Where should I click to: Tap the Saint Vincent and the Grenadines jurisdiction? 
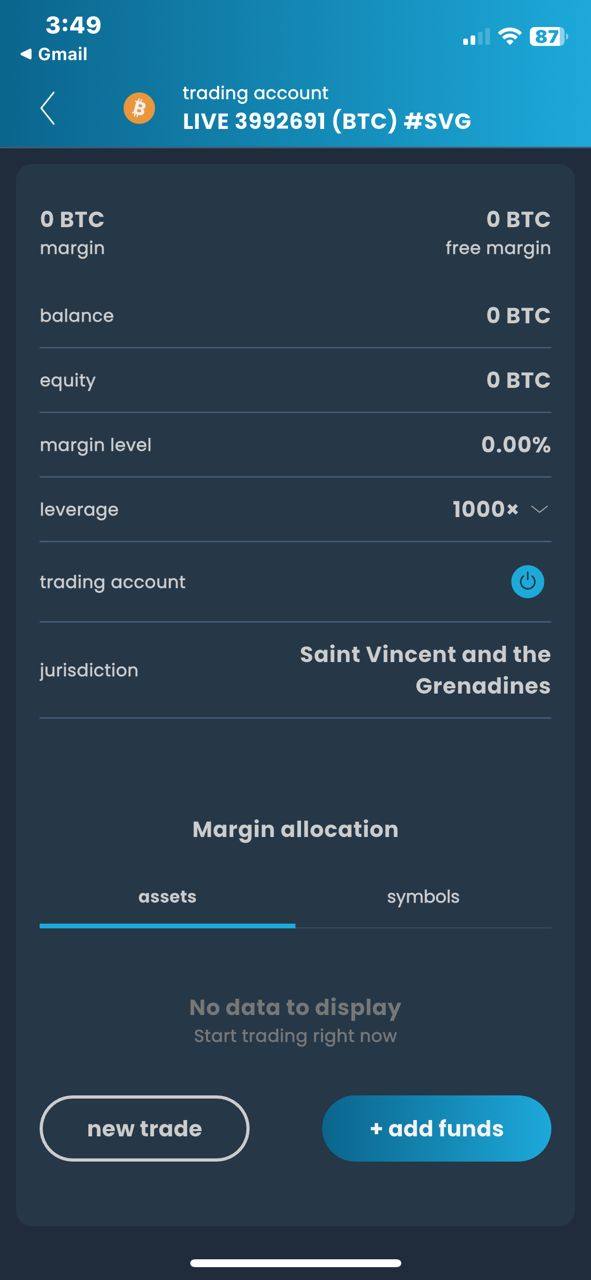point(425,670)
